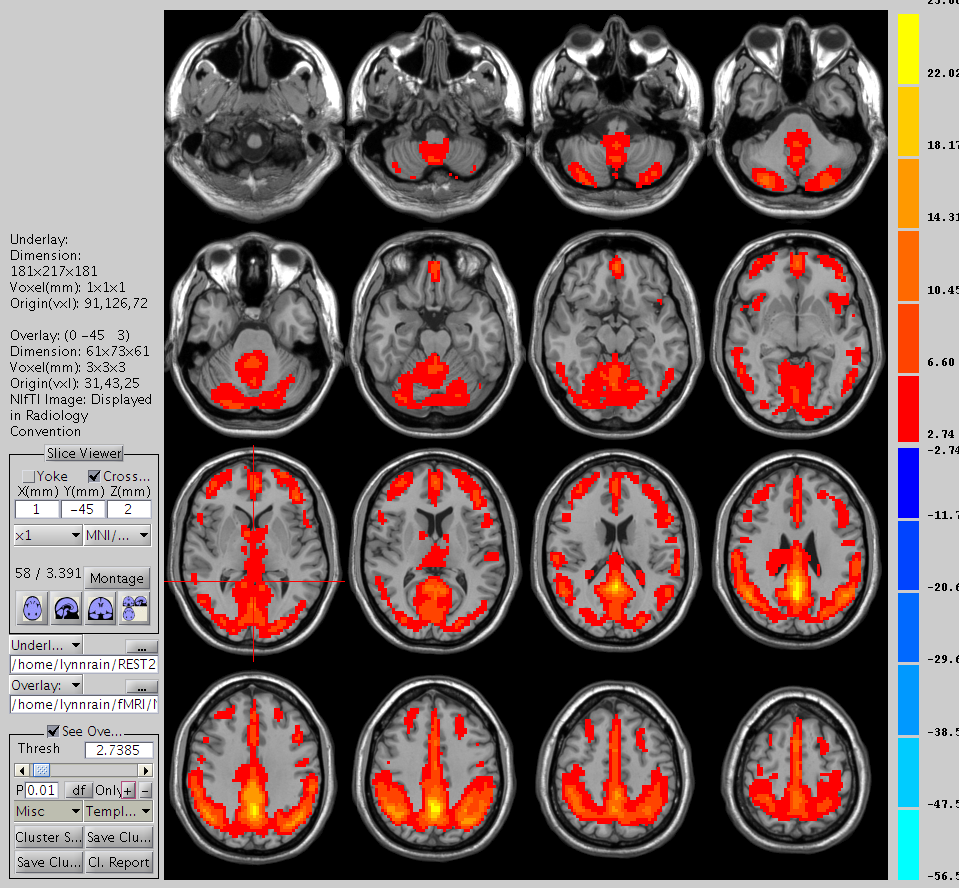Open the Cl. Report button
Screen dimensions: 959x888
coord(118,862)
